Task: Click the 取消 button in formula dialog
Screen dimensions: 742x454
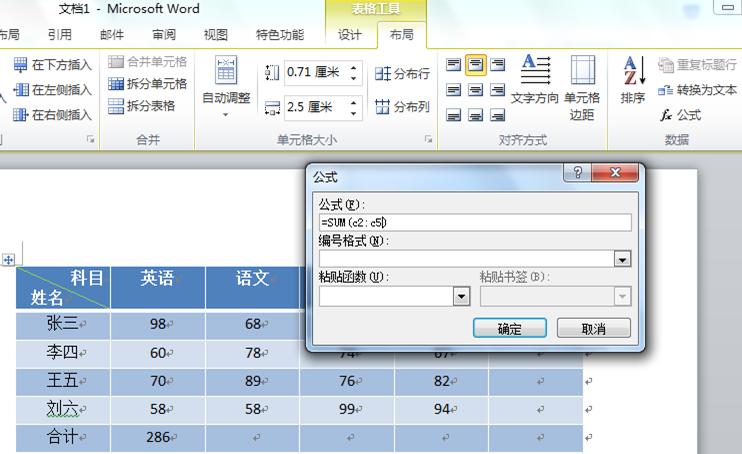Action: tap(593, 328)
